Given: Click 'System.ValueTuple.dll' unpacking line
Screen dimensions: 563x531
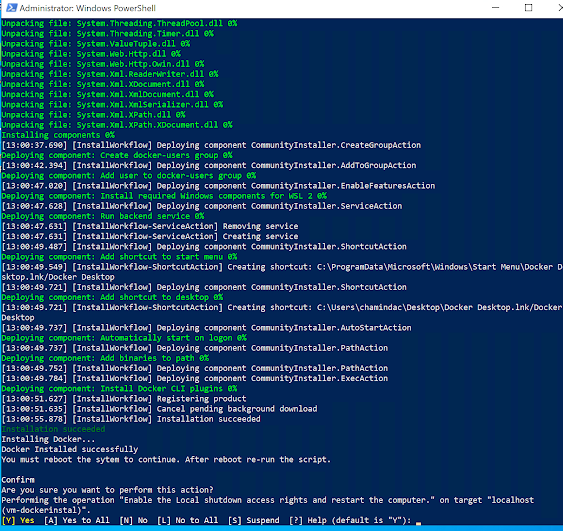Looking at the screenshot, I should 96,43.
